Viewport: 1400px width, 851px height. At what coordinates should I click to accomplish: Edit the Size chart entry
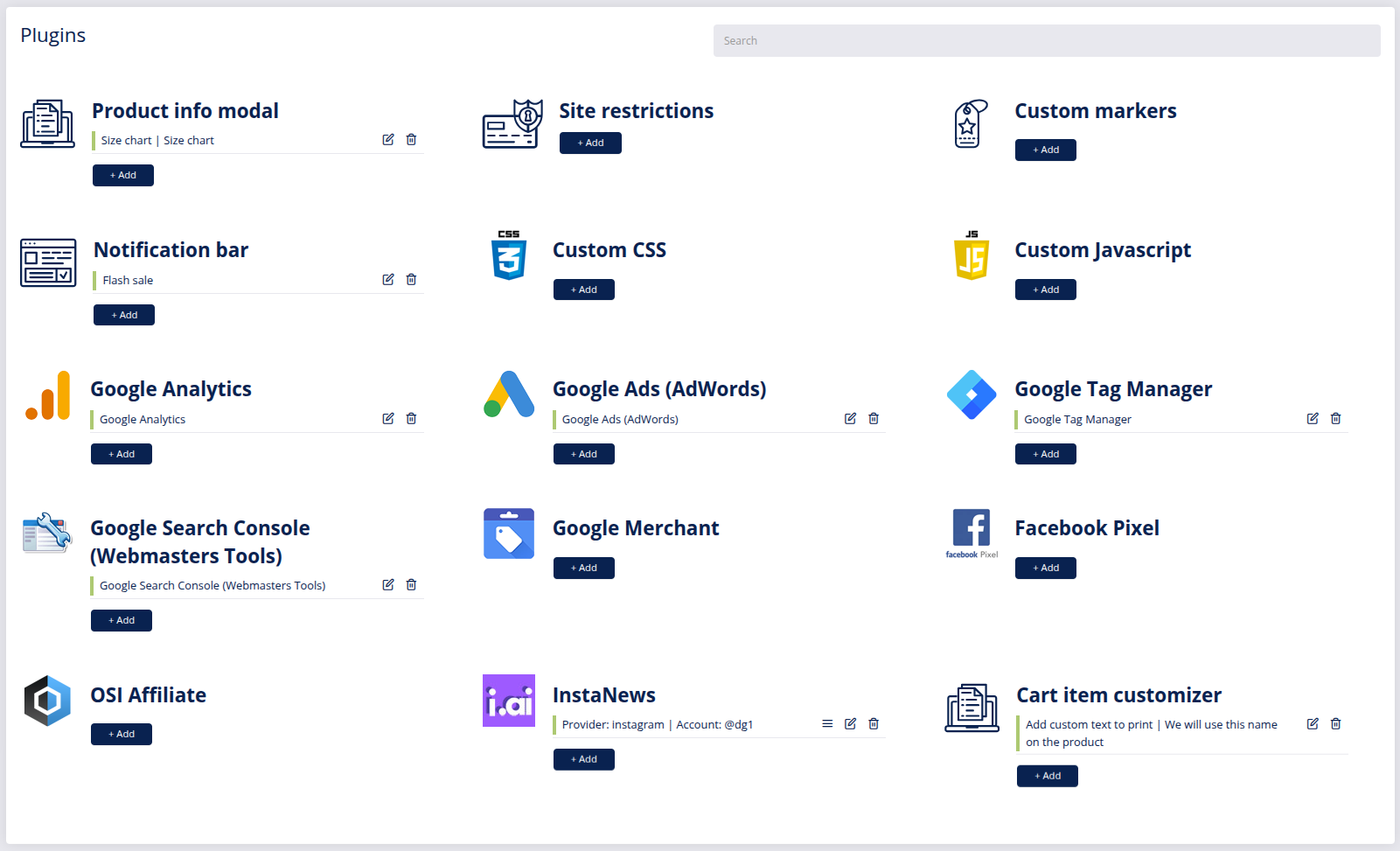click(388, 140)
